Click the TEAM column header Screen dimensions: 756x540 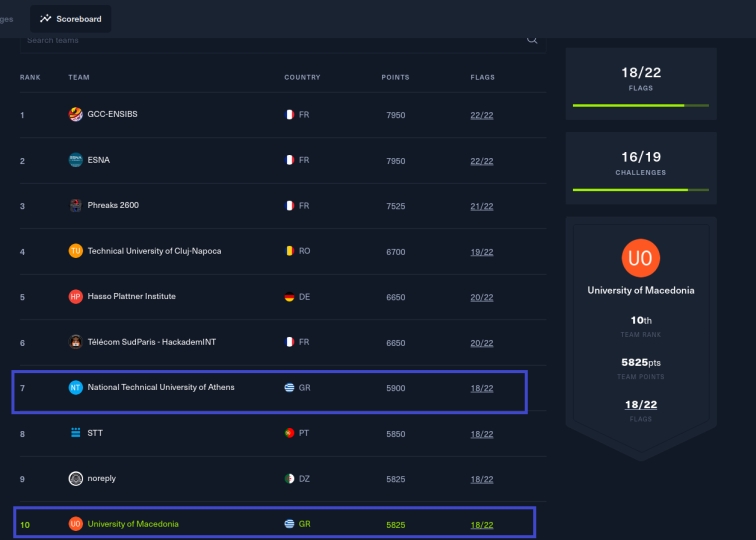[79, 77]
